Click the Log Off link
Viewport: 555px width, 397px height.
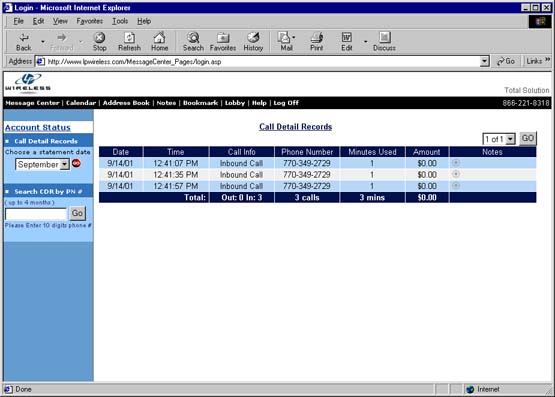286,103
